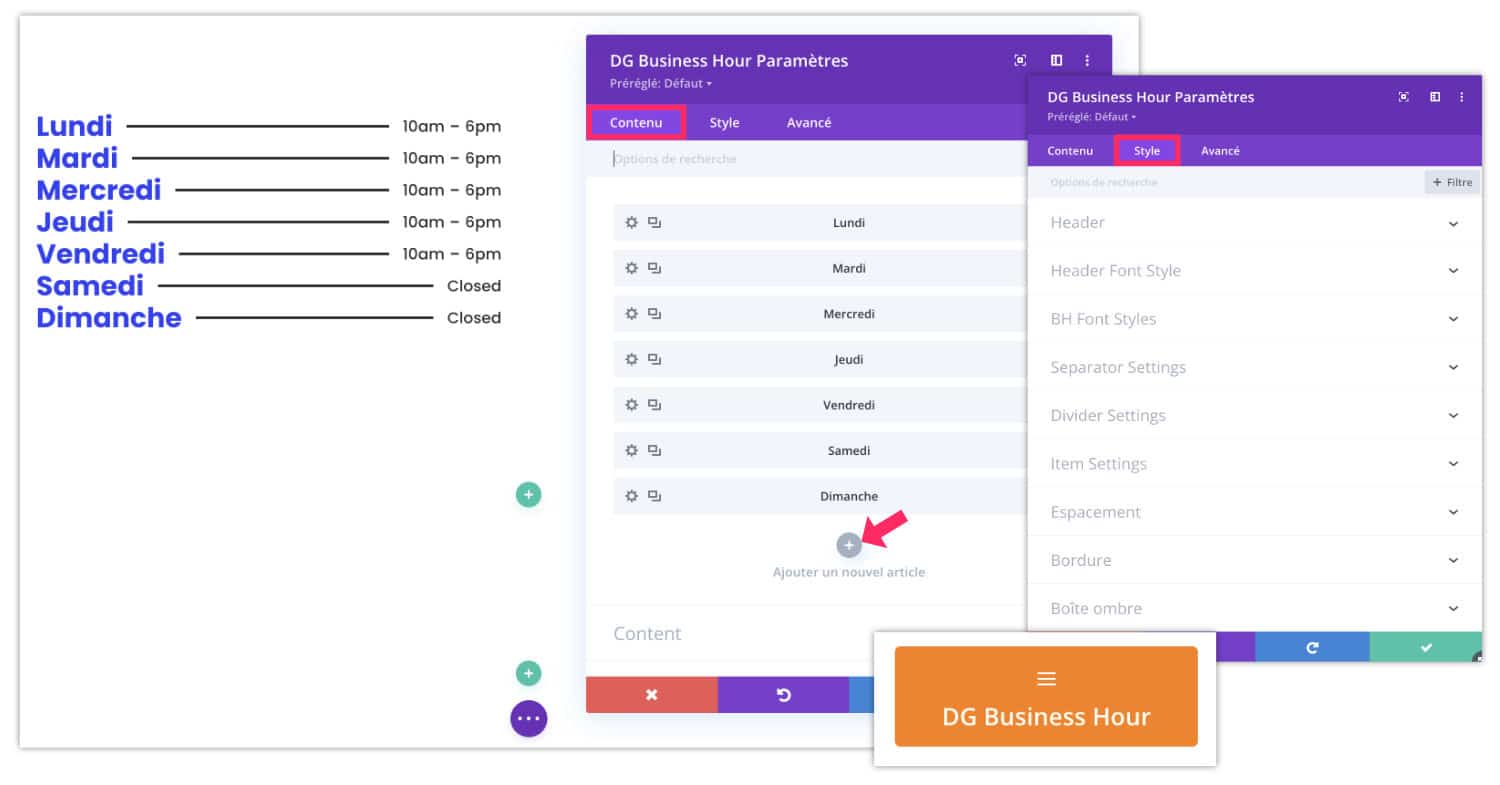
Task: Duplicate the Lundi item
Action: point(655,223)
